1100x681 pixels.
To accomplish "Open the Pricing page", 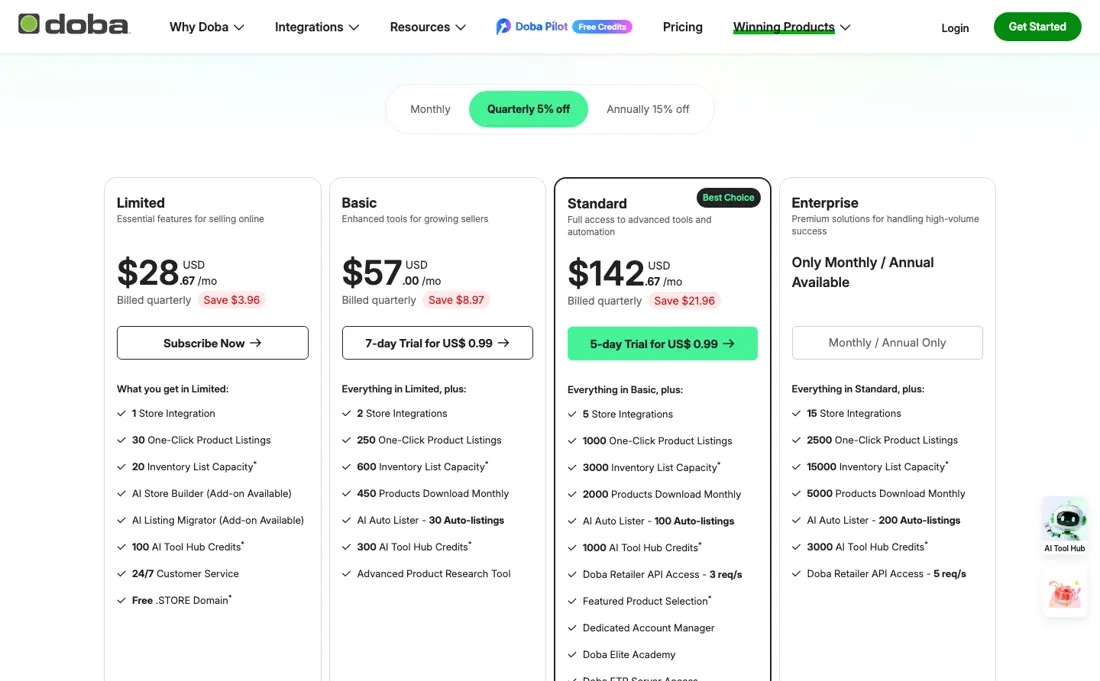I will point(683,27).
